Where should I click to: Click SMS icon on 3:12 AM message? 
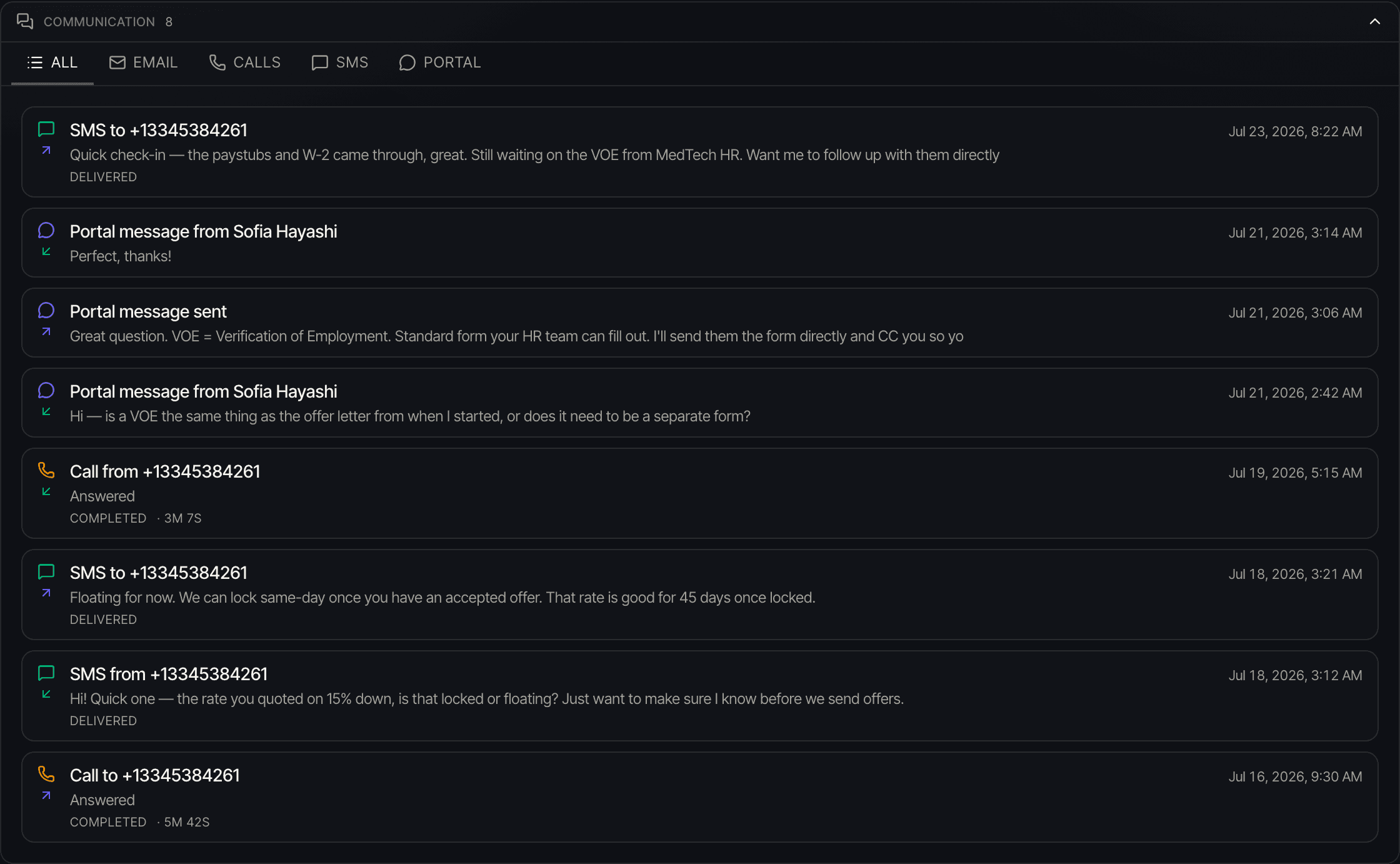point(46,673)
